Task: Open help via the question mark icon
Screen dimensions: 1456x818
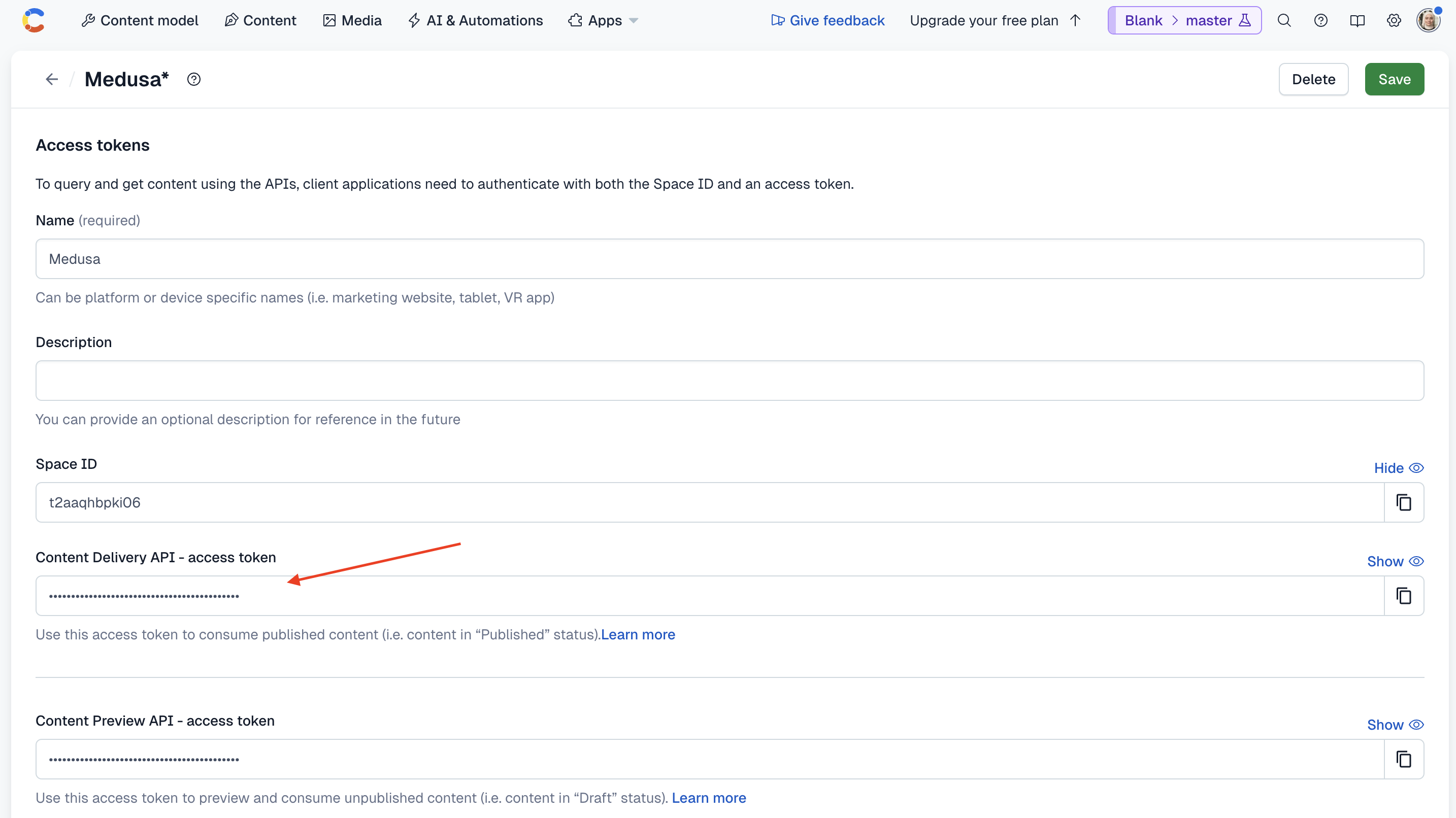Action: click(1321, 20)
